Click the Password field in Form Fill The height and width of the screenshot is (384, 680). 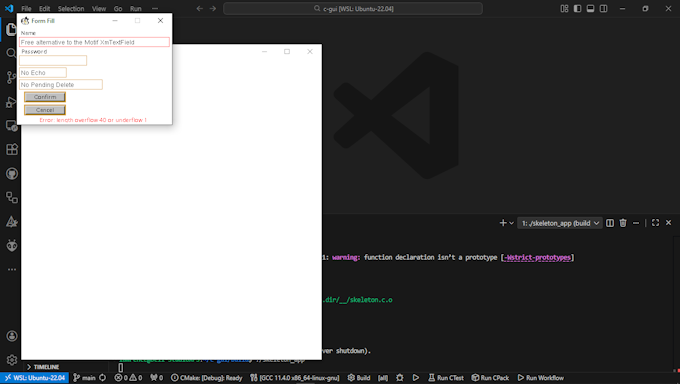click(x=53, y=60)
